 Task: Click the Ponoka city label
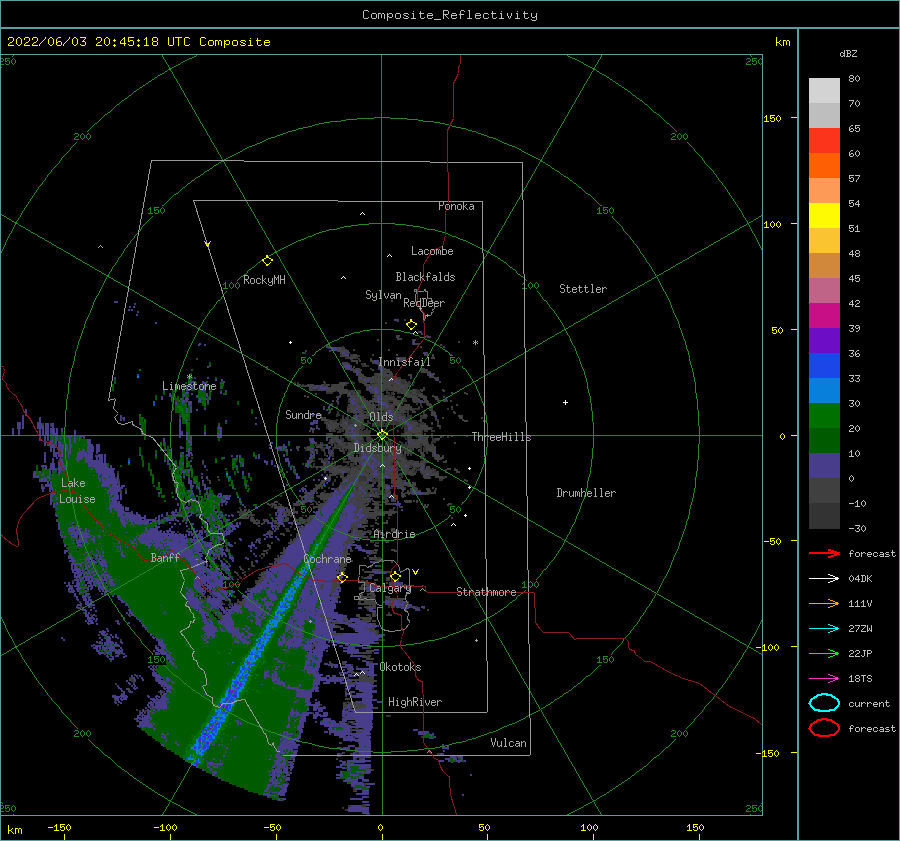click(456, 206)
